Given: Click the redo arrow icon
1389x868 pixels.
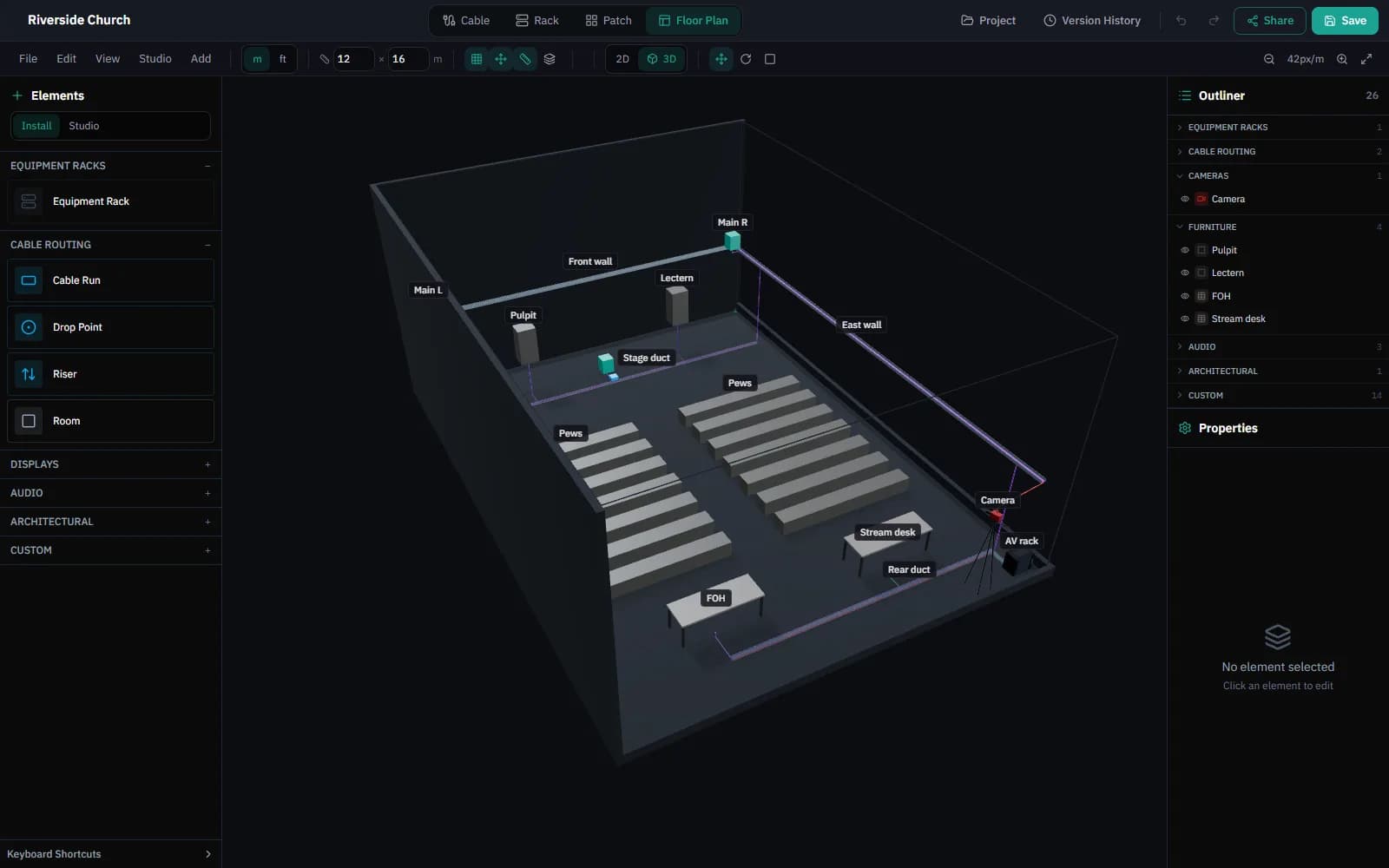Looking at the screenshot, I should 1214,21.
